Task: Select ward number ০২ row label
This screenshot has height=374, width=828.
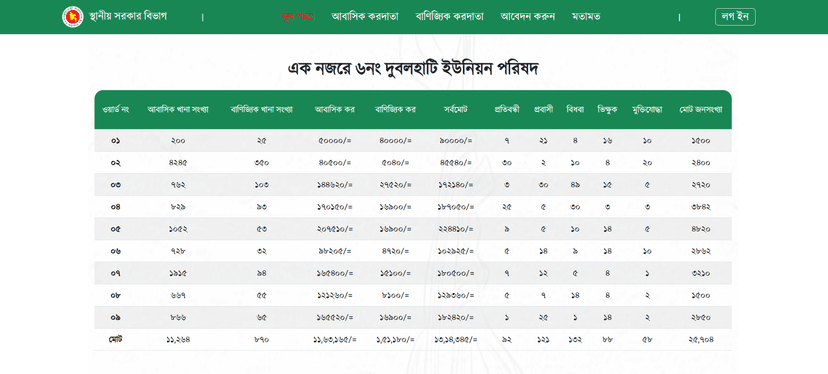Action: (116, 163)
